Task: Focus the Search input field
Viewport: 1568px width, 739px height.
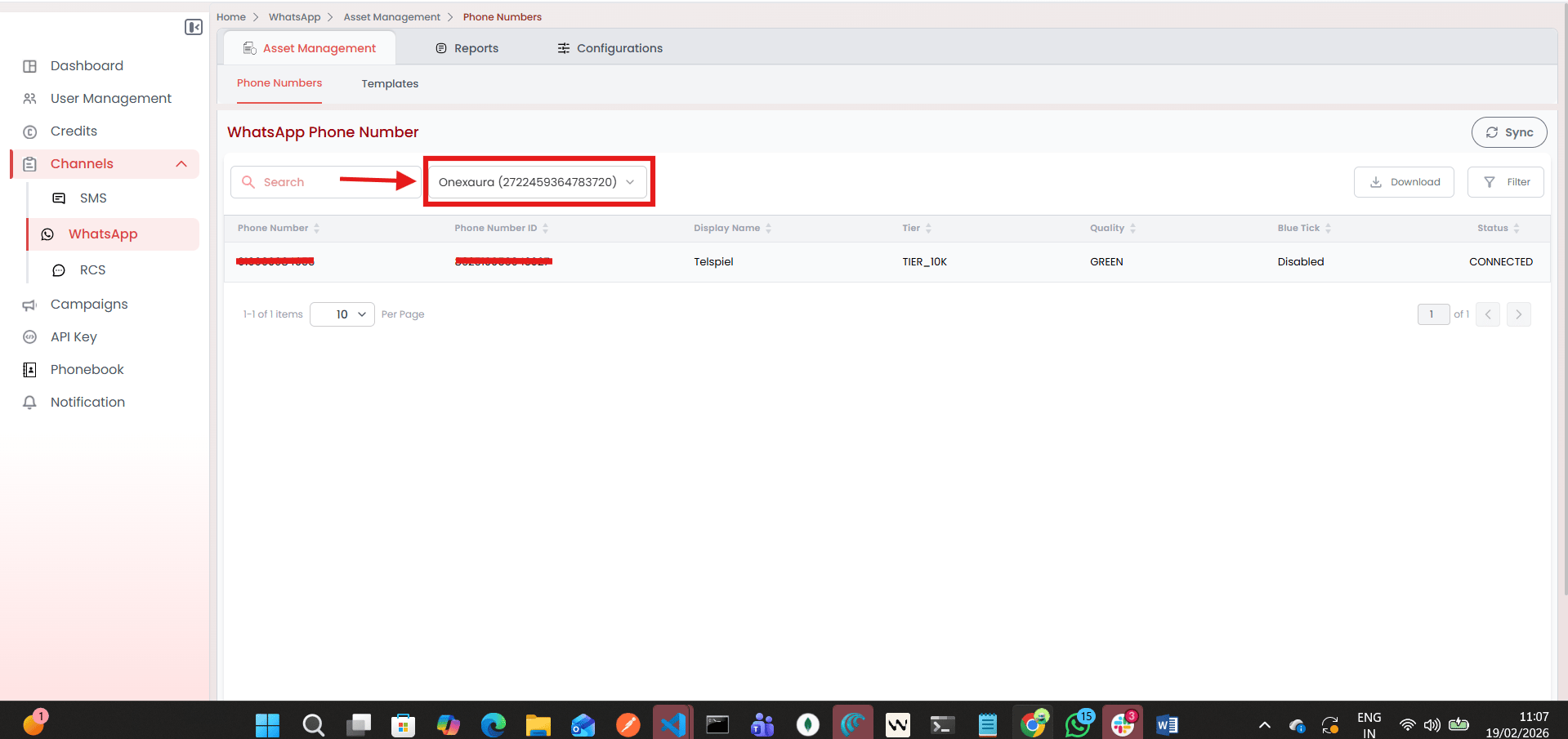Action: (x=325, y=182)
